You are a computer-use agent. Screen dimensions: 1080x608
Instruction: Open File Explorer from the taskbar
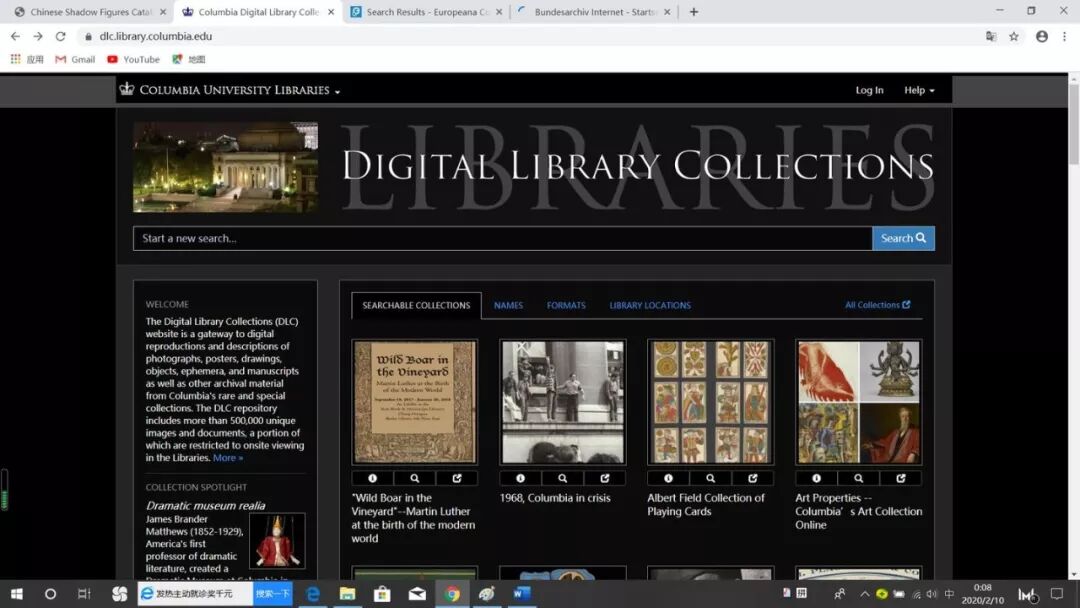(347, 594)
